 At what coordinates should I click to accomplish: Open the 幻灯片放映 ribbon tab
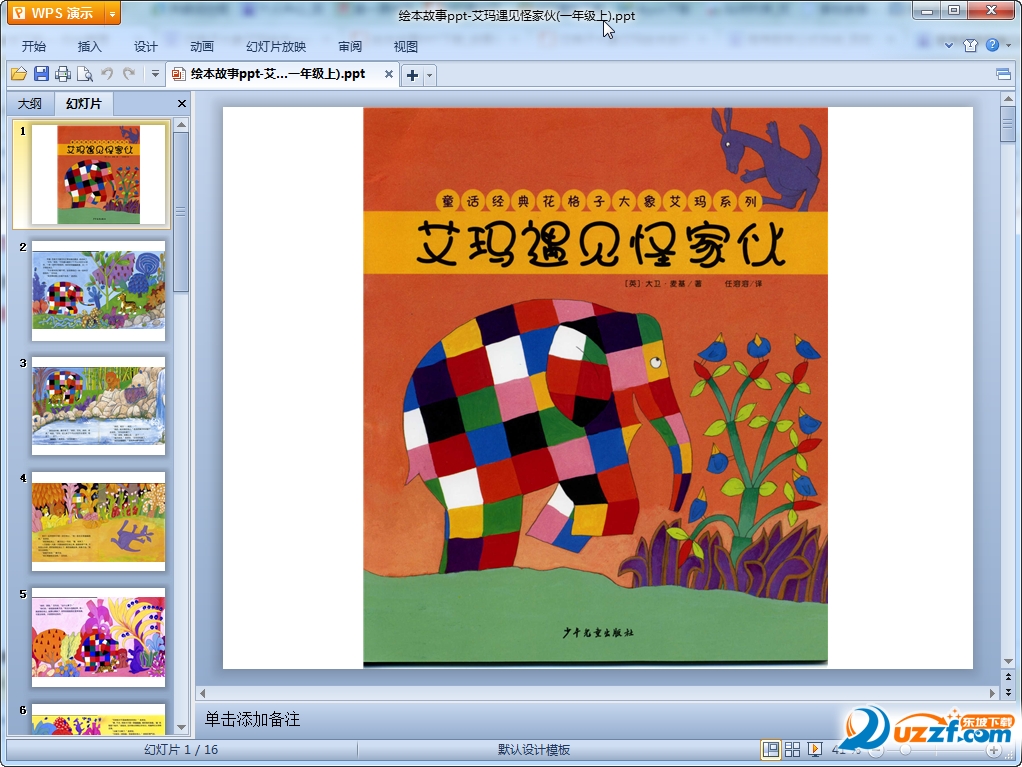276,46
